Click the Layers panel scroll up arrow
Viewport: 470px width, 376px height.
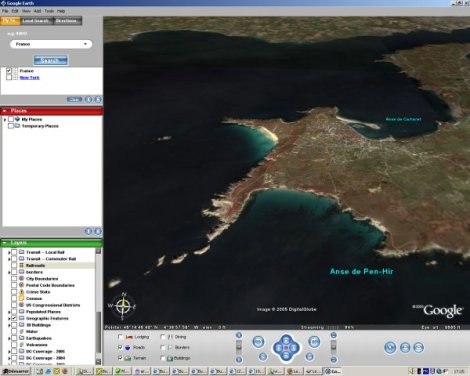pyautogui.click(x=98, y=251)
